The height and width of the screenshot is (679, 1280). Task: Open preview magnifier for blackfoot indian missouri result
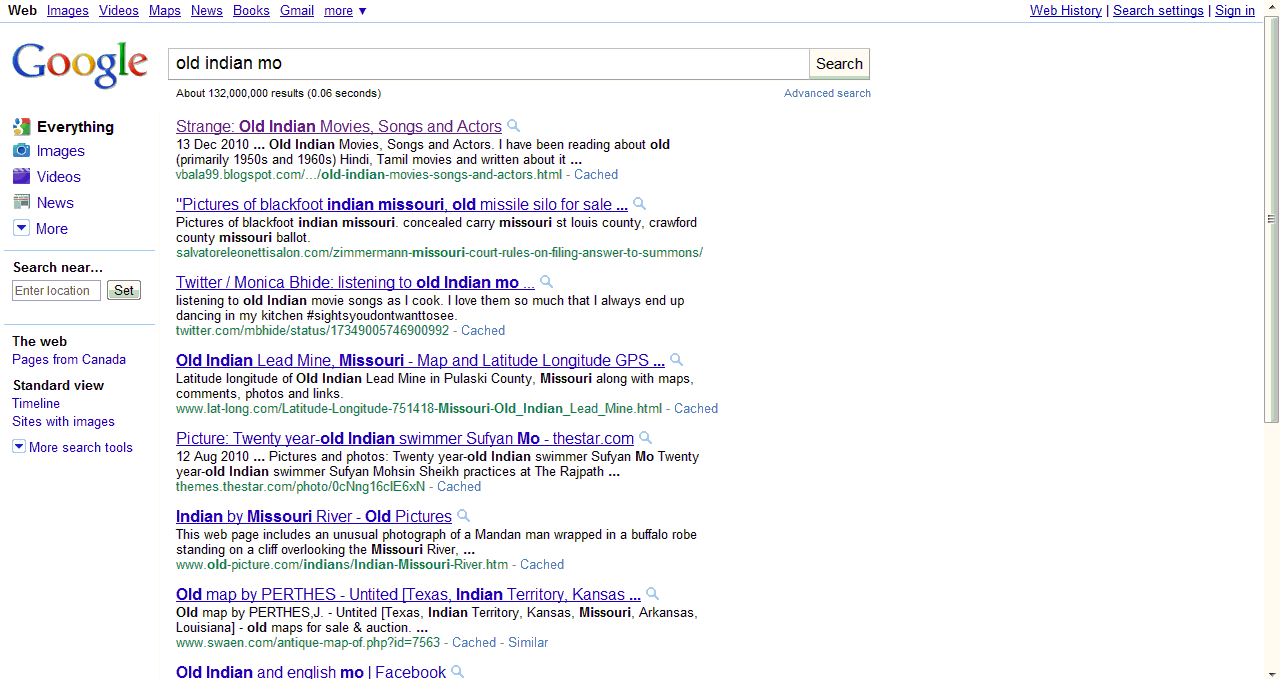tap(640, 204)
